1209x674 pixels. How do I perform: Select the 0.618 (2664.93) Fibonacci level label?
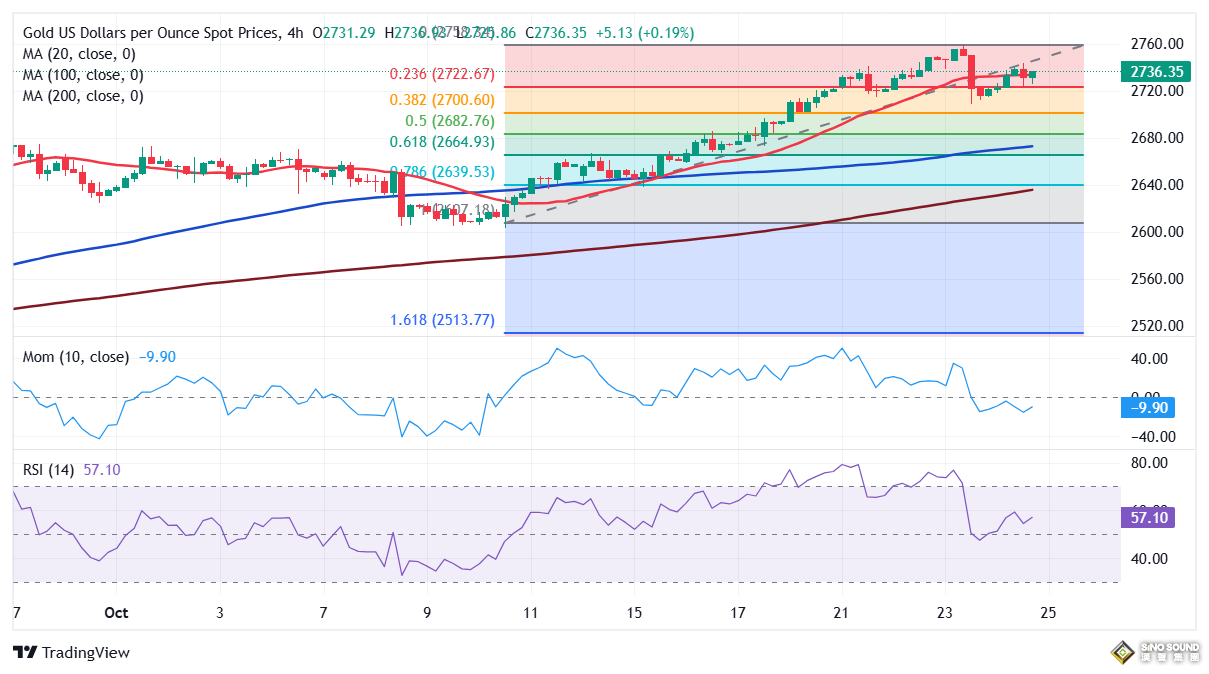tap(440, 142)
